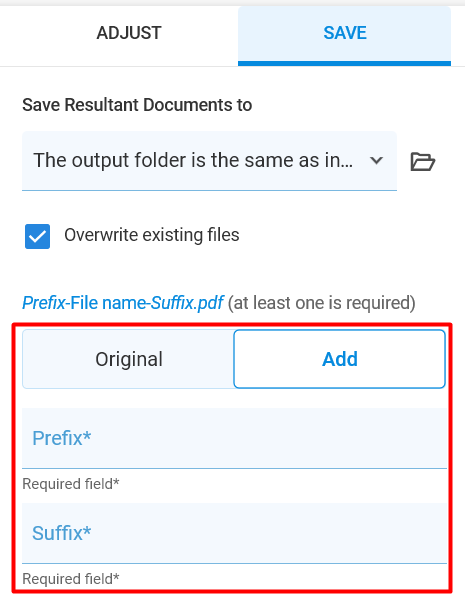
Task: Click 'Save Resultant Documents to' heading
Action: coord(137,105)
